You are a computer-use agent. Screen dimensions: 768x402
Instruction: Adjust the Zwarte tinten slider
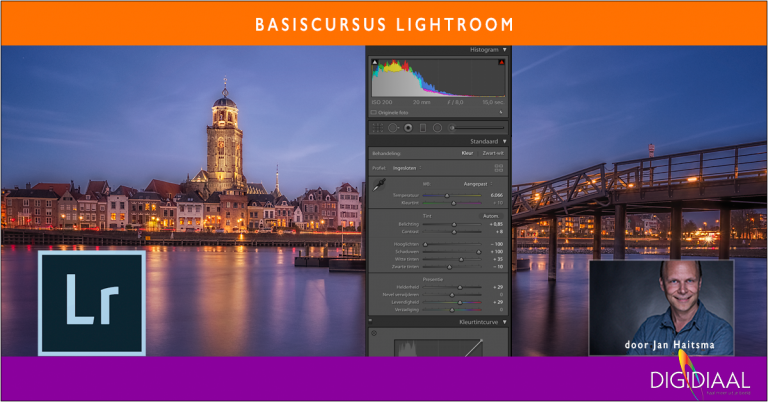pyautogui.click(x=452, y=267)
